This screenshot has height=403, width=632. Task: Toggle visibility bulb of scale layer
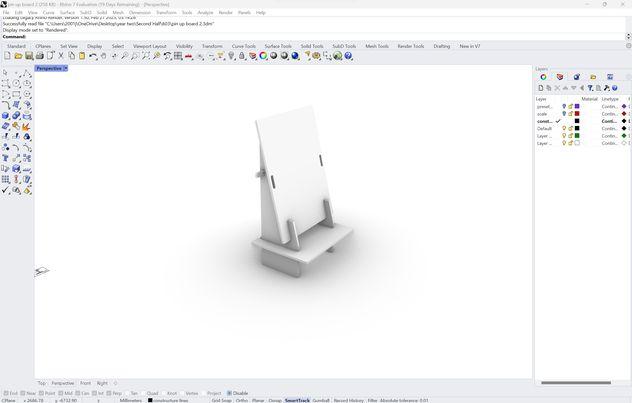pyautogui.click(x=564, y=114)
